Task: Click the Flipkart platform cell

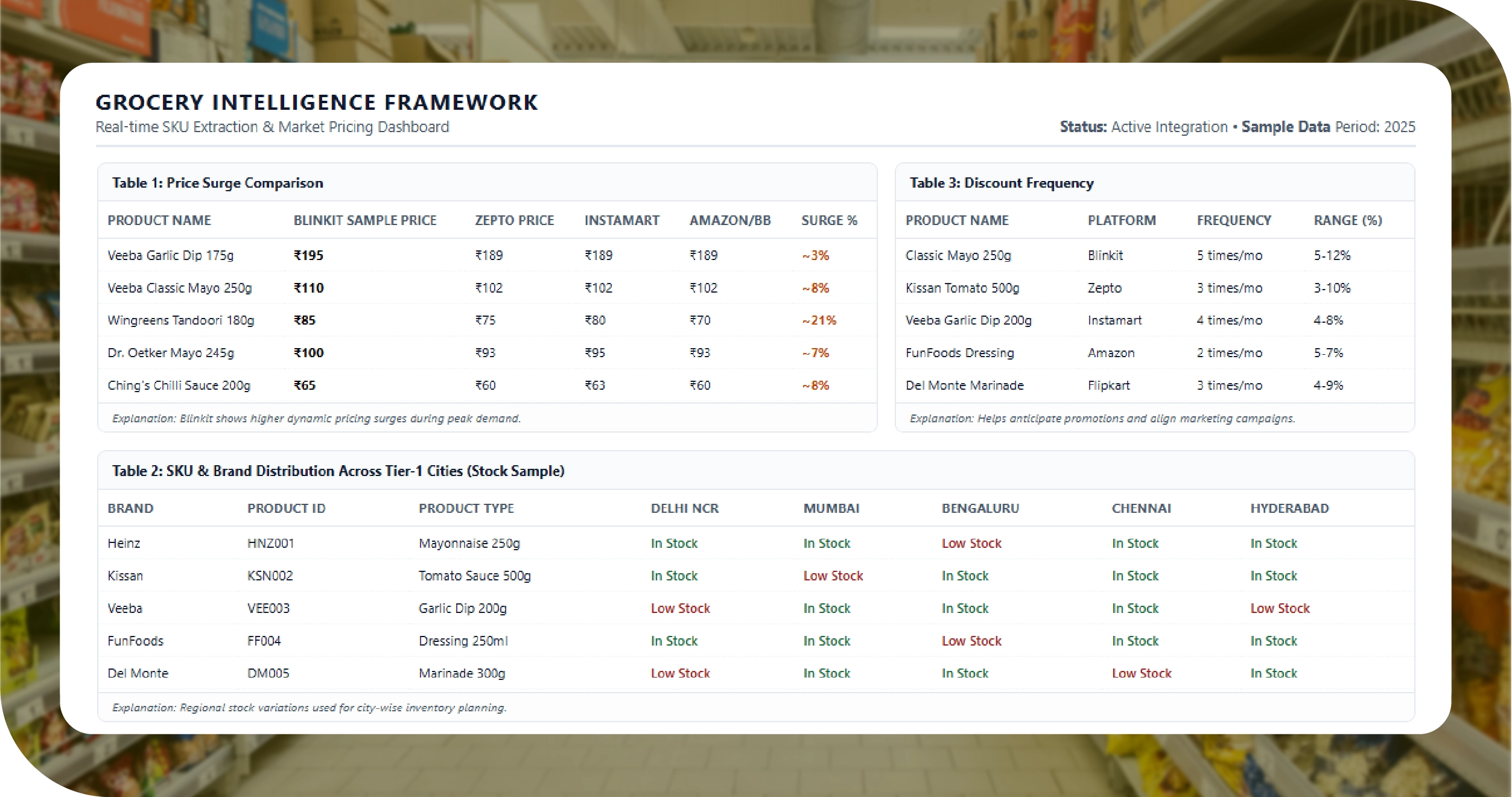Action: coord(1108,385)
